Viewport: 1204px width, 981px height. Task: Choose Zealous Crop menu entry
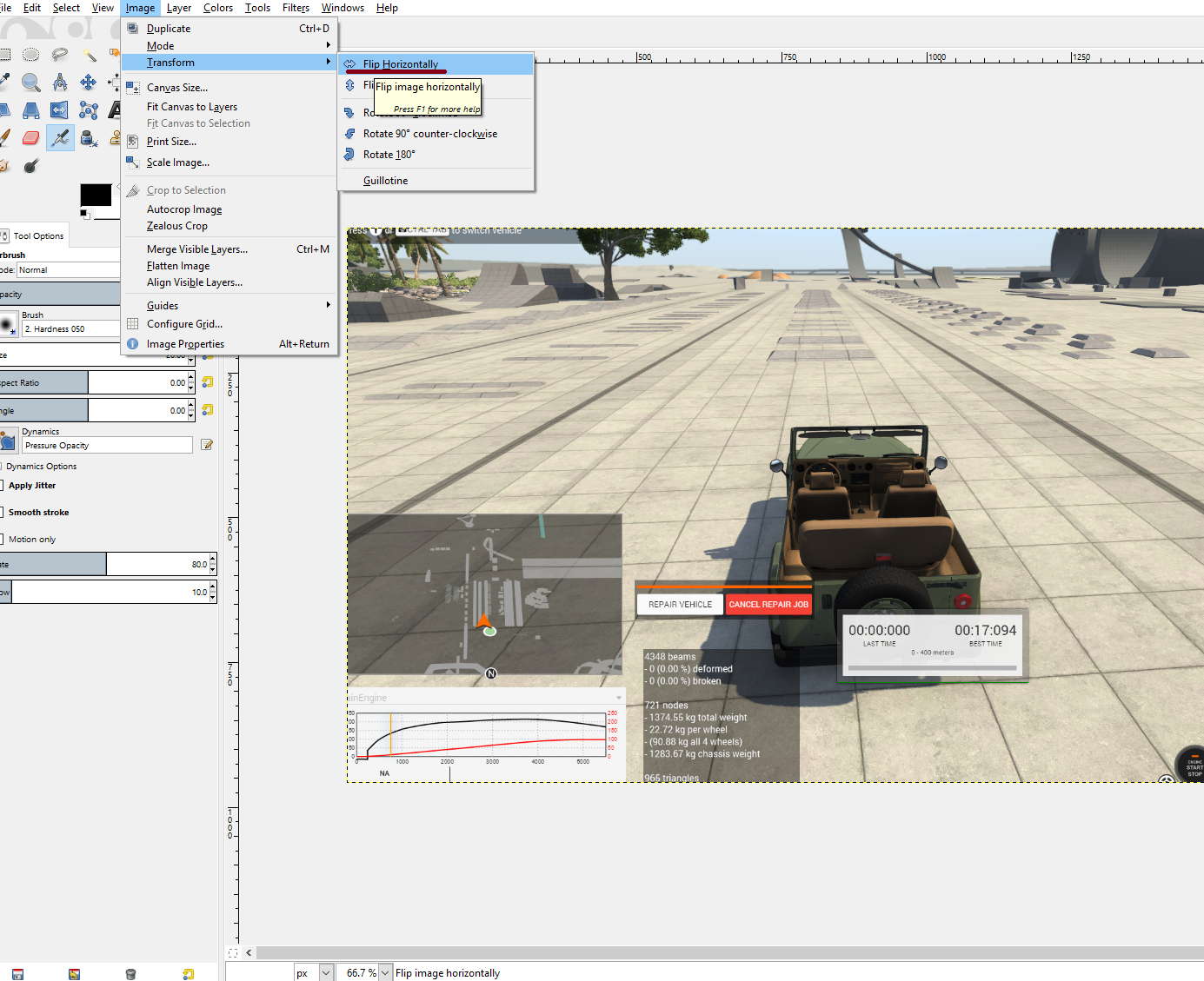tap(229, 226)
